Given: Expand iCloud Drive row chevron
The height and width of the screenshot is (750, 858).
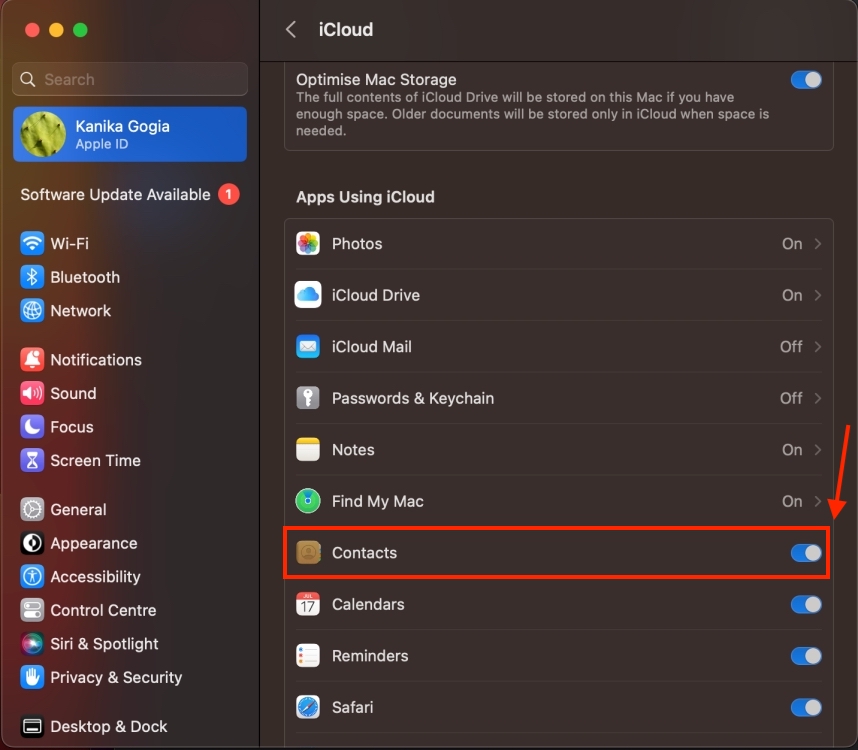Looking at the screenshot, I should [818, 295].
